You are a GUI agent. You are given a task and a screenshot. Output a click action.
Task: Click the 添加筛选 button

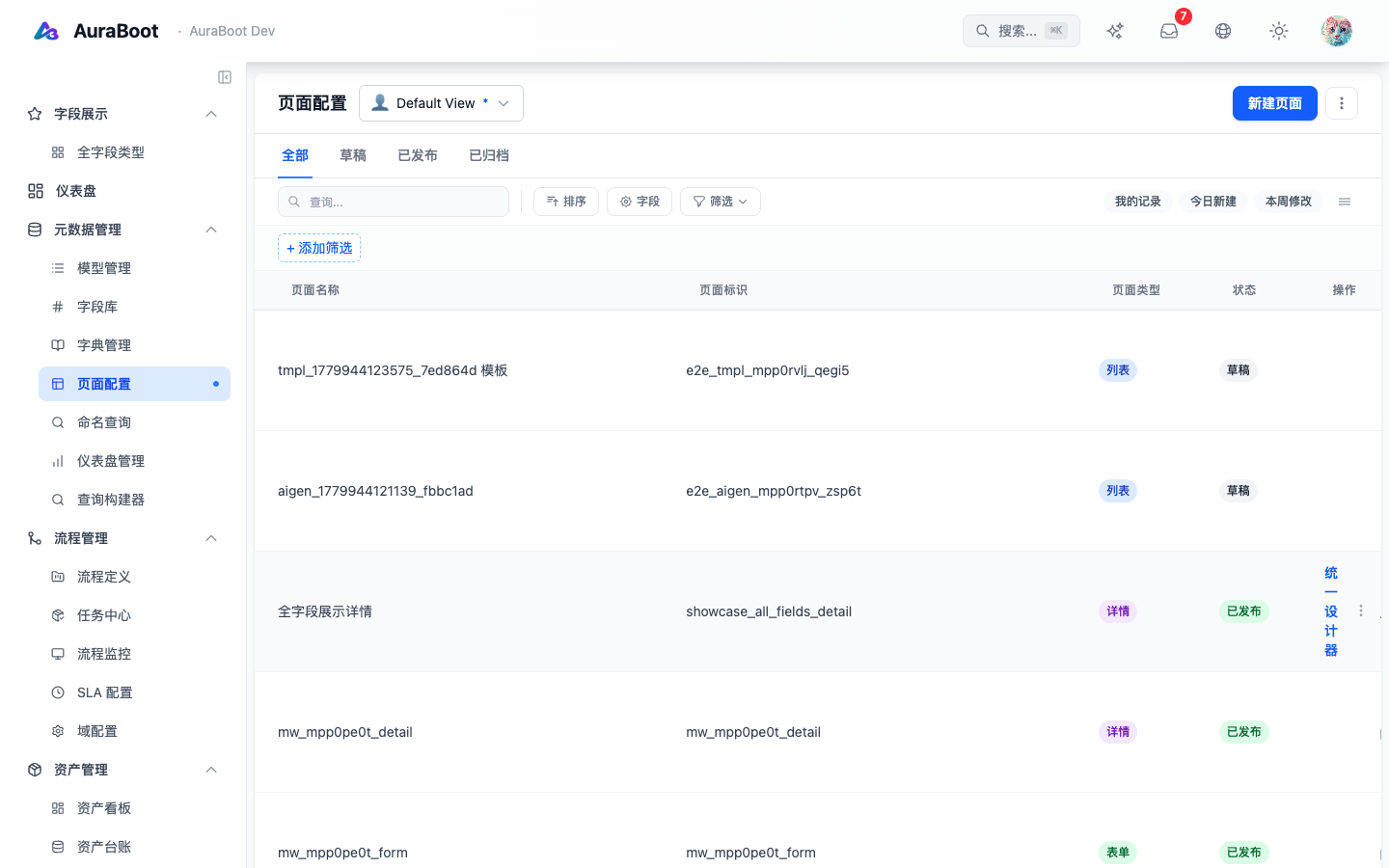[319, 248]
